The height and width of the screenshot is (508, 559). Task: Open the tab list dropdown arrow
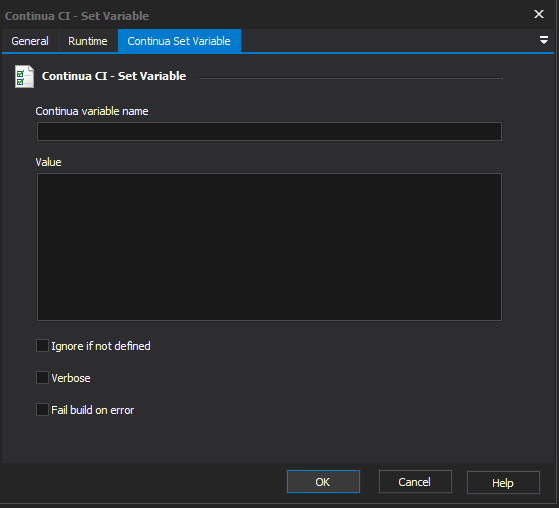[x=544, y=40]
